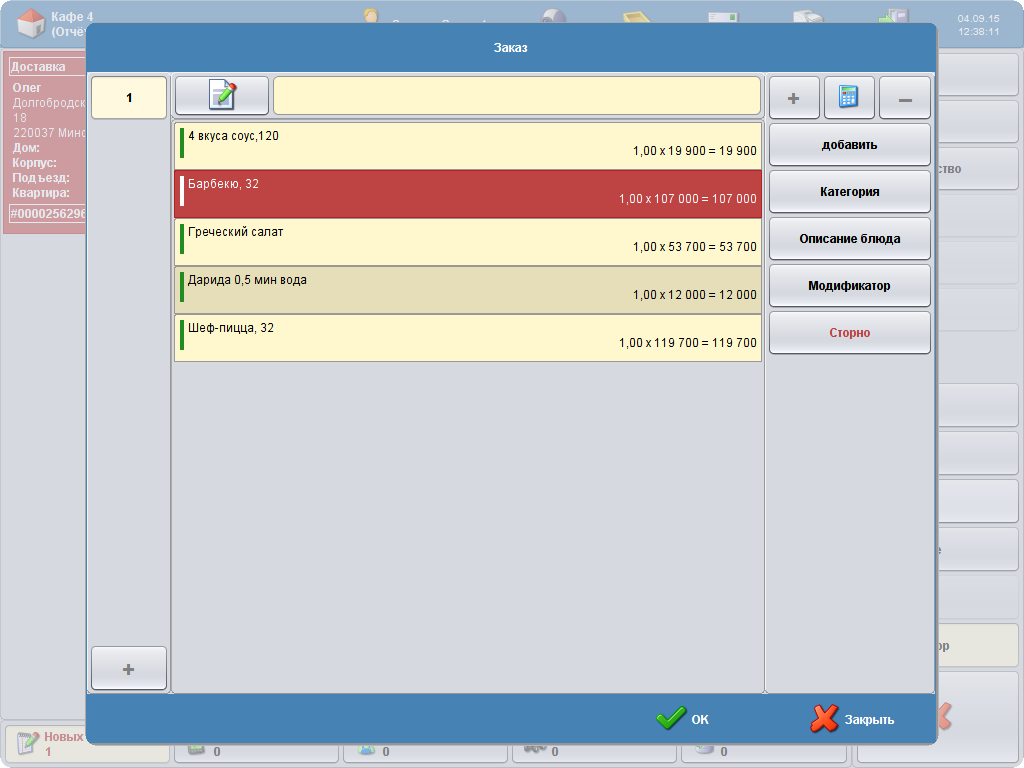
Task: Confirm order with green checkmark OK
Action: coord(682,719)
